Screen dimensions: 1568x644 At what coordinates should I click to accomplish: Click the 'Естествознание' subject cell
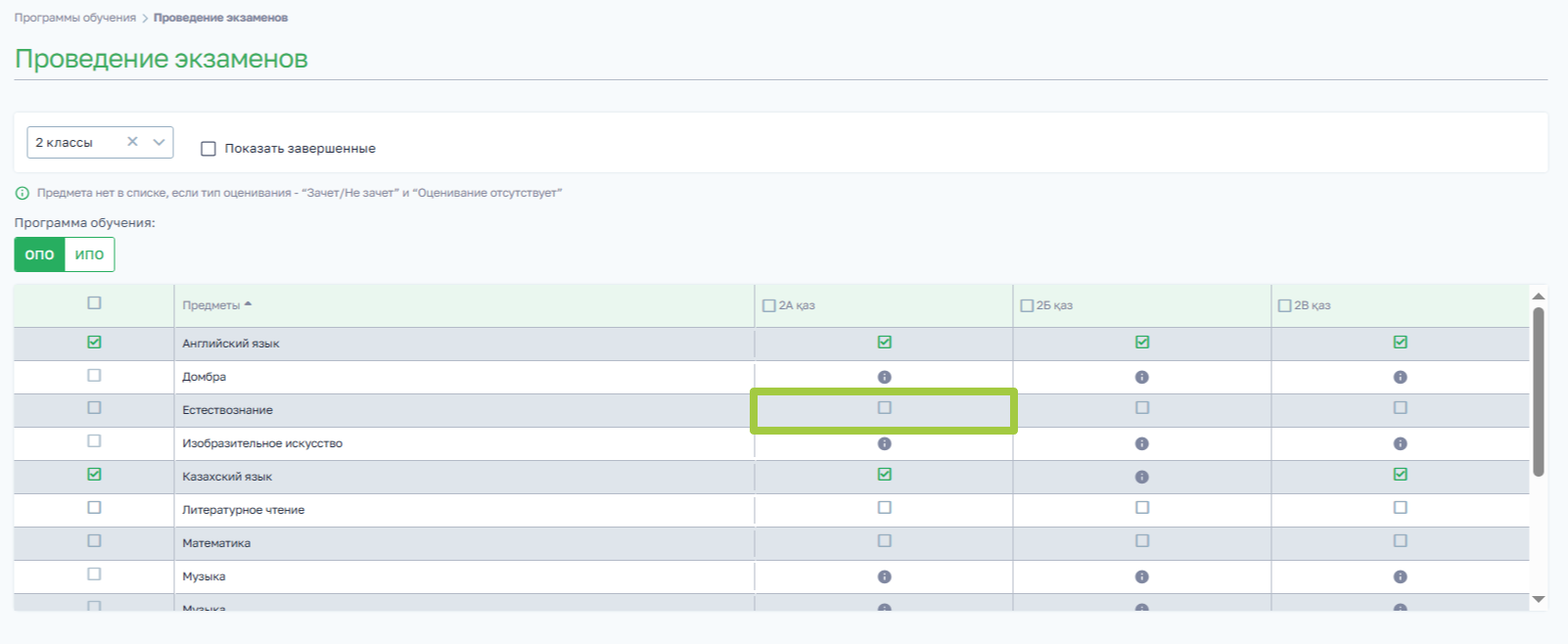464,410
